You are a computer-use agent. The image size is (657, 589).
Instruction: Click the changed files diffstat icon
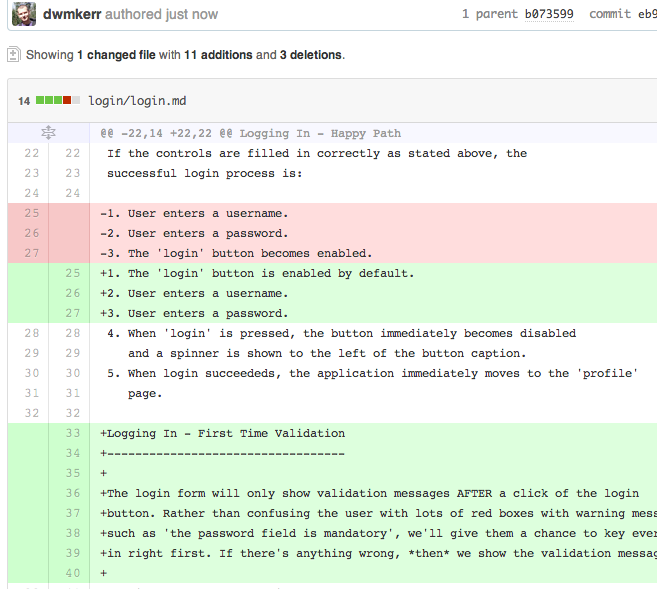13,54
